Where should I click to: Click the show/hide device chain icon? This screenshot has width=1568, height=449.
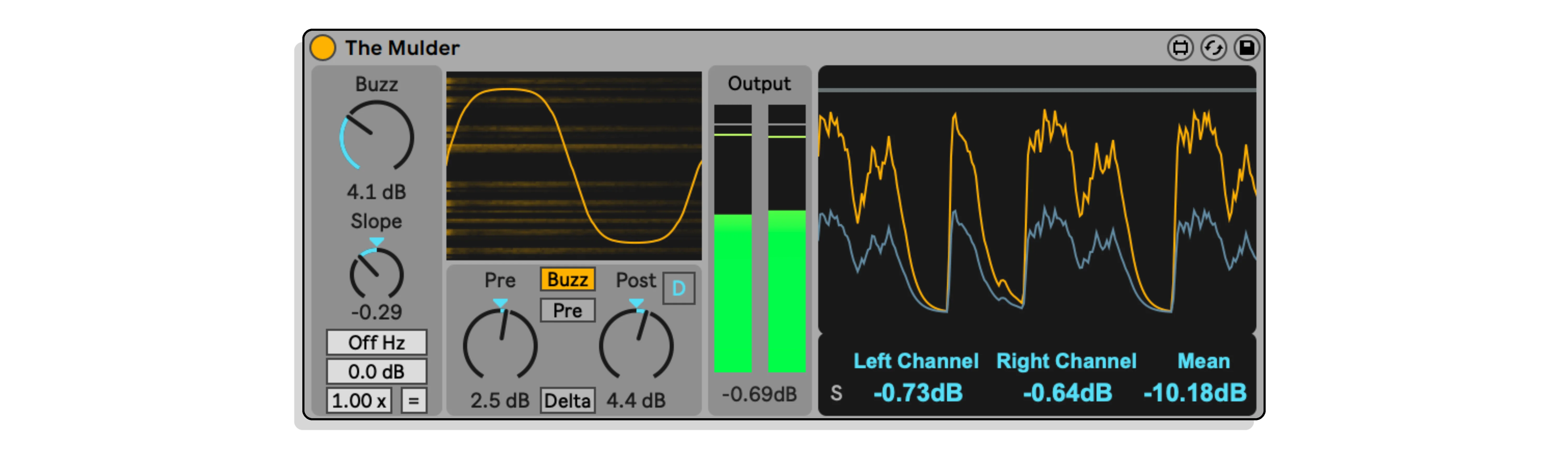tap(1180, 48)
